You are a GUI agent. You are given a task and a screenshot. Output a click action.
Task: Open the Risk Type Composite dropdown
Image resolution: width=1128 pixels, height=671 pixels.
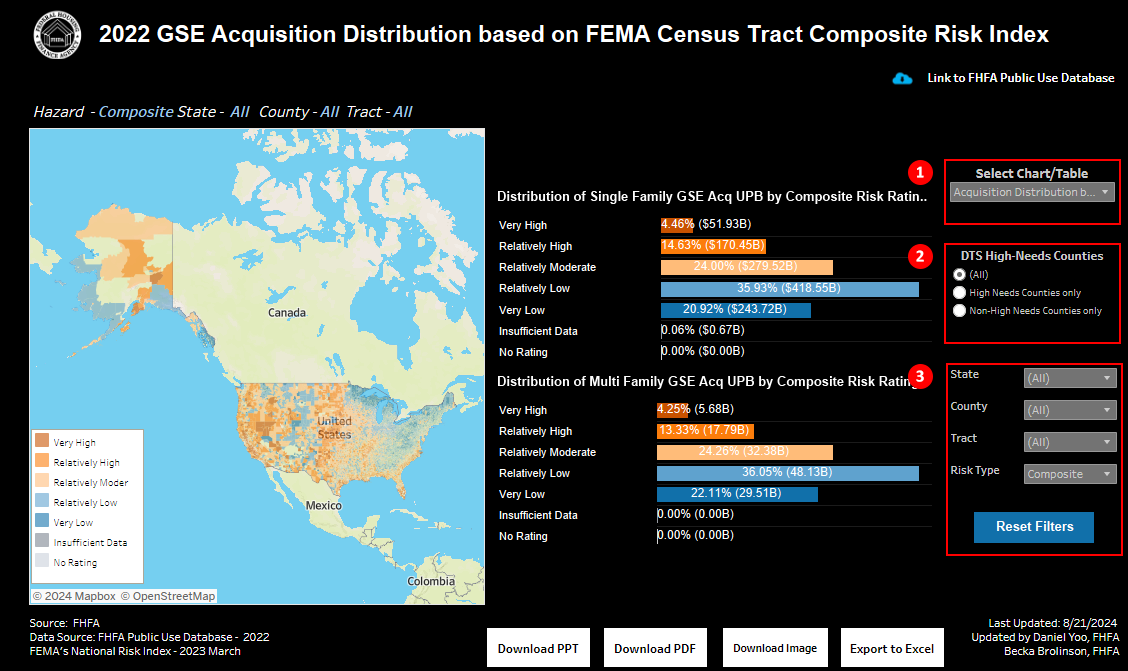1070,474
